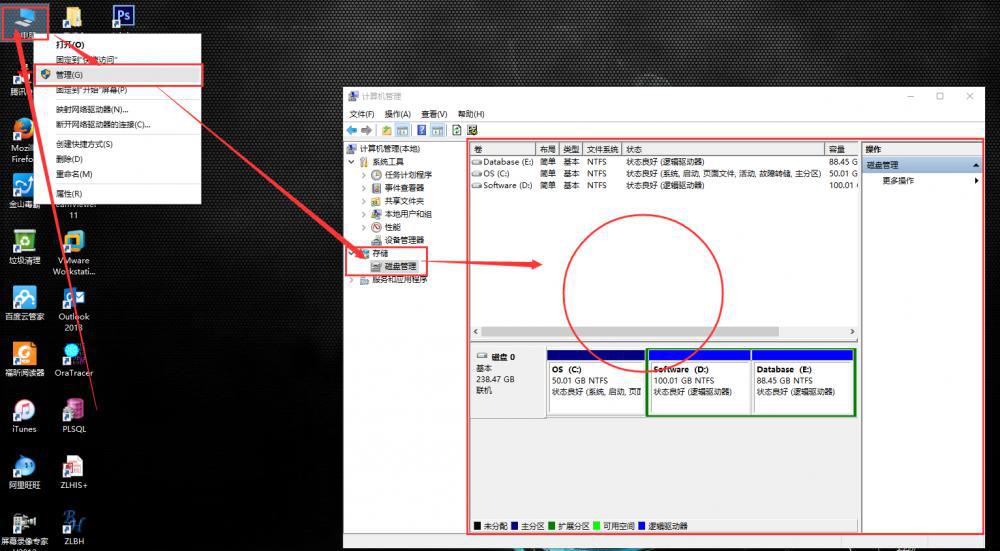This screenshot has width=1000, height=551.
Task: Choose 重命名(M) in the context menu
Action: (117, 174)
